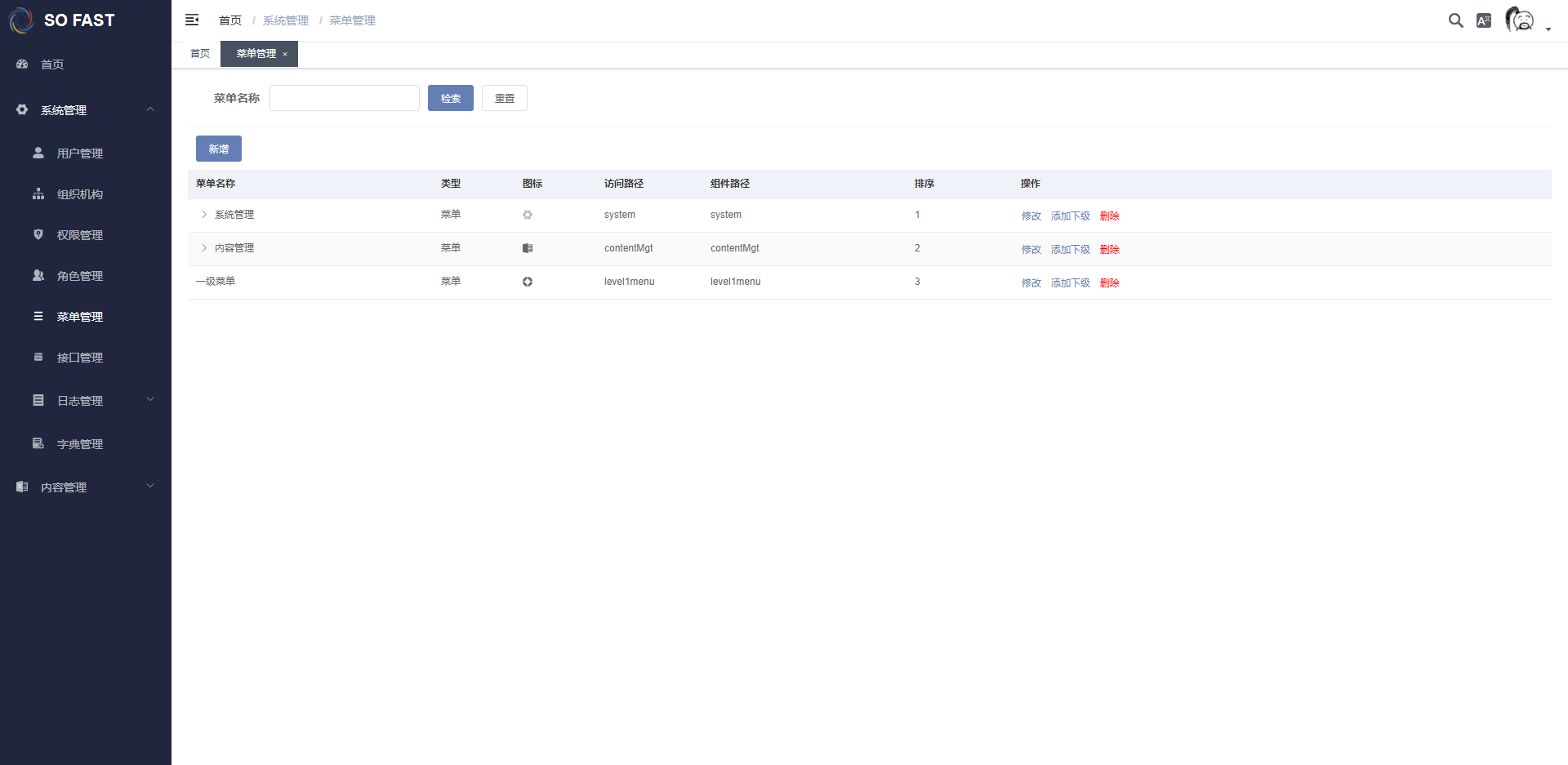
Task: Click the language translation icon
Action: (x=1484, y=20)
